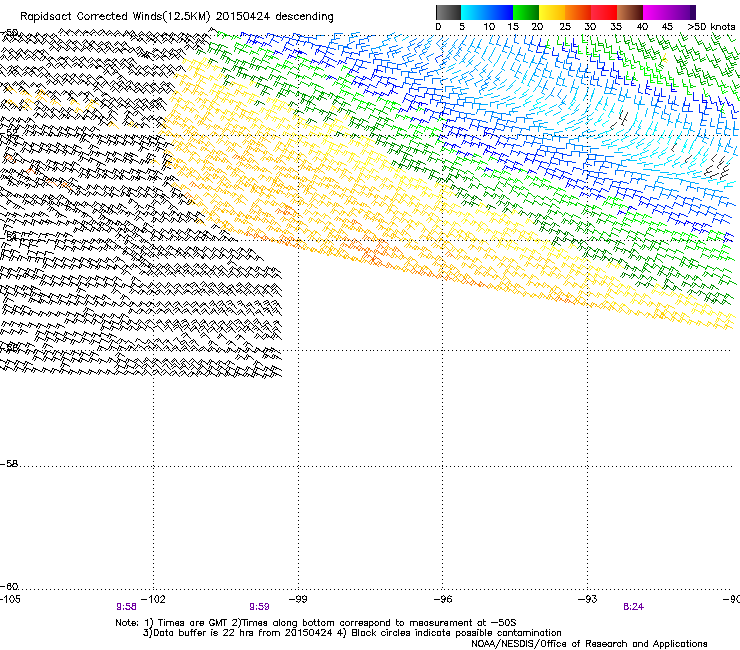Click the 'NOAA/NESDIS/Office of Research and Applications' credit
The width and height of the screenshot is (740, 650).
589,644
